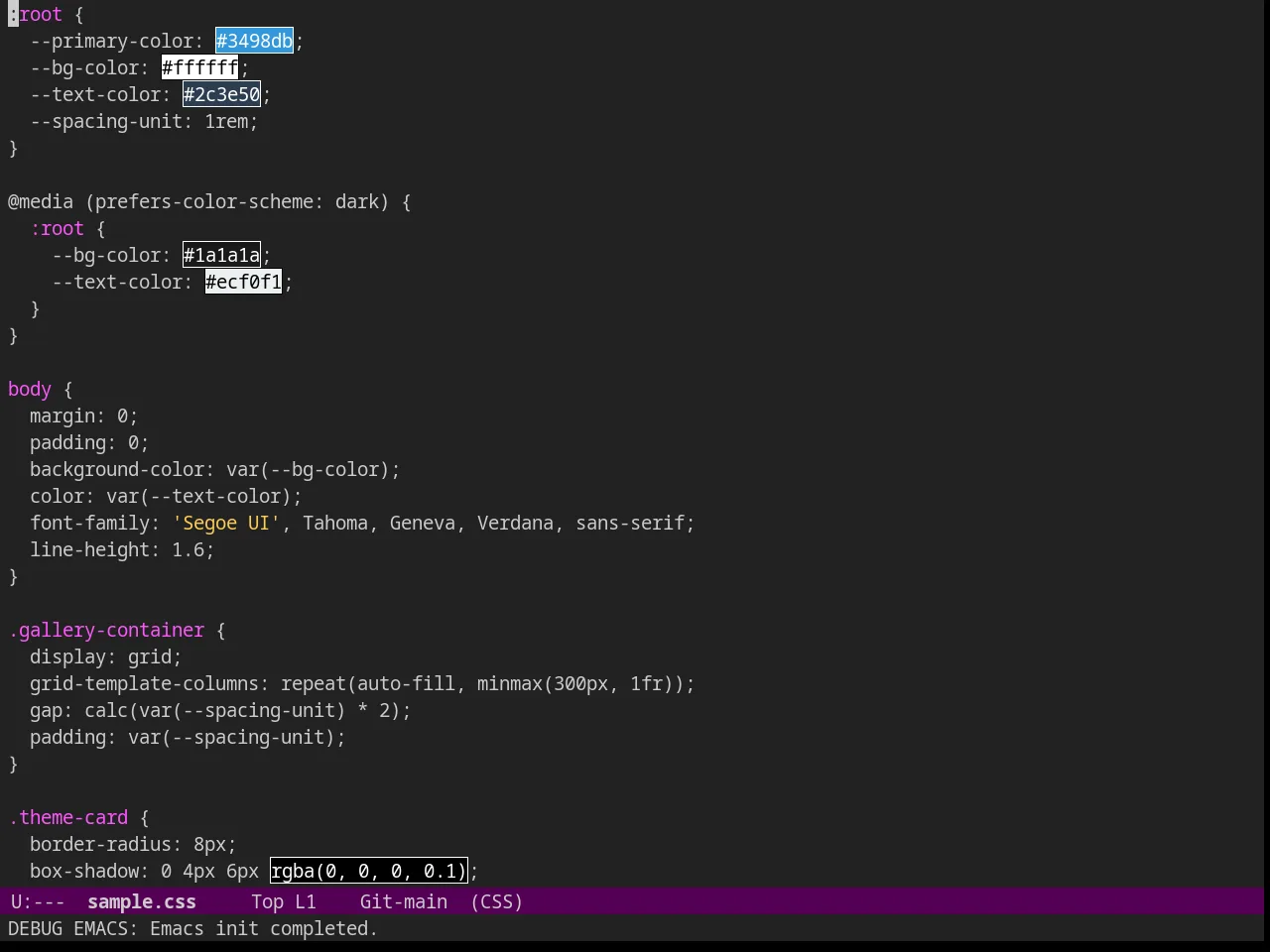Place cursor on --primary-color property
This screenshot has height=952, width=1270.
point(111,41)
